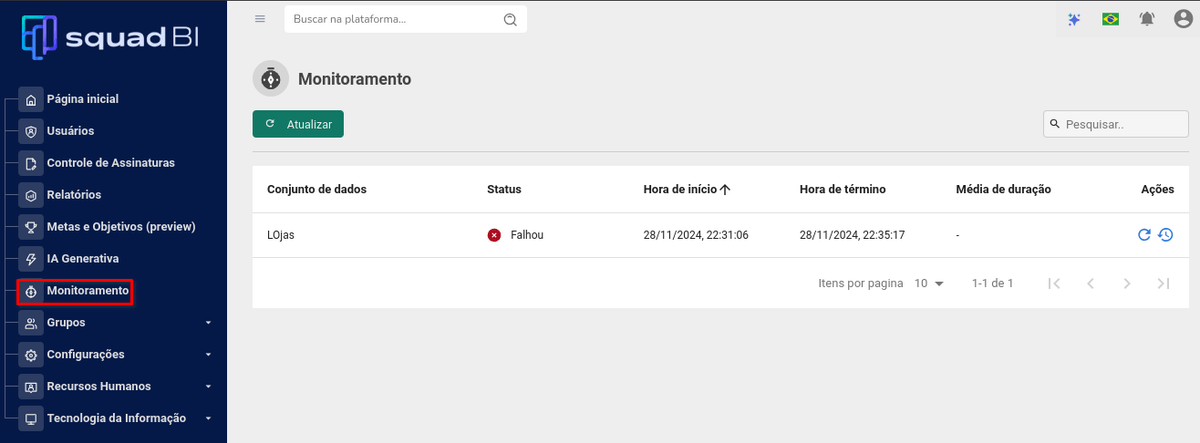Click the Brazil flag language icon
Image resolution: width=1200 pixels, height=443 pixels.
tap(1110, 19)
